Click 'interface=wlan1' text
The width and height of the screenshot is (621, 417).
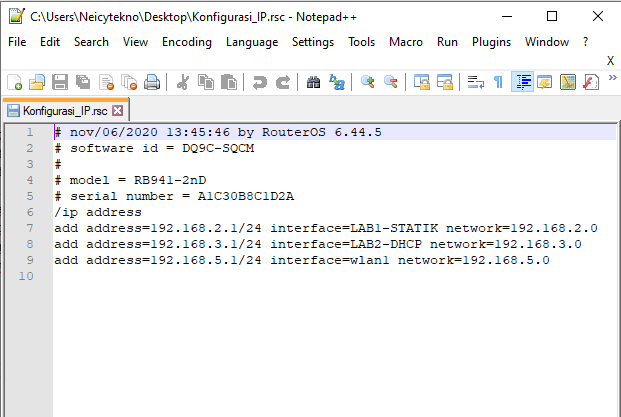pos(330,260)
